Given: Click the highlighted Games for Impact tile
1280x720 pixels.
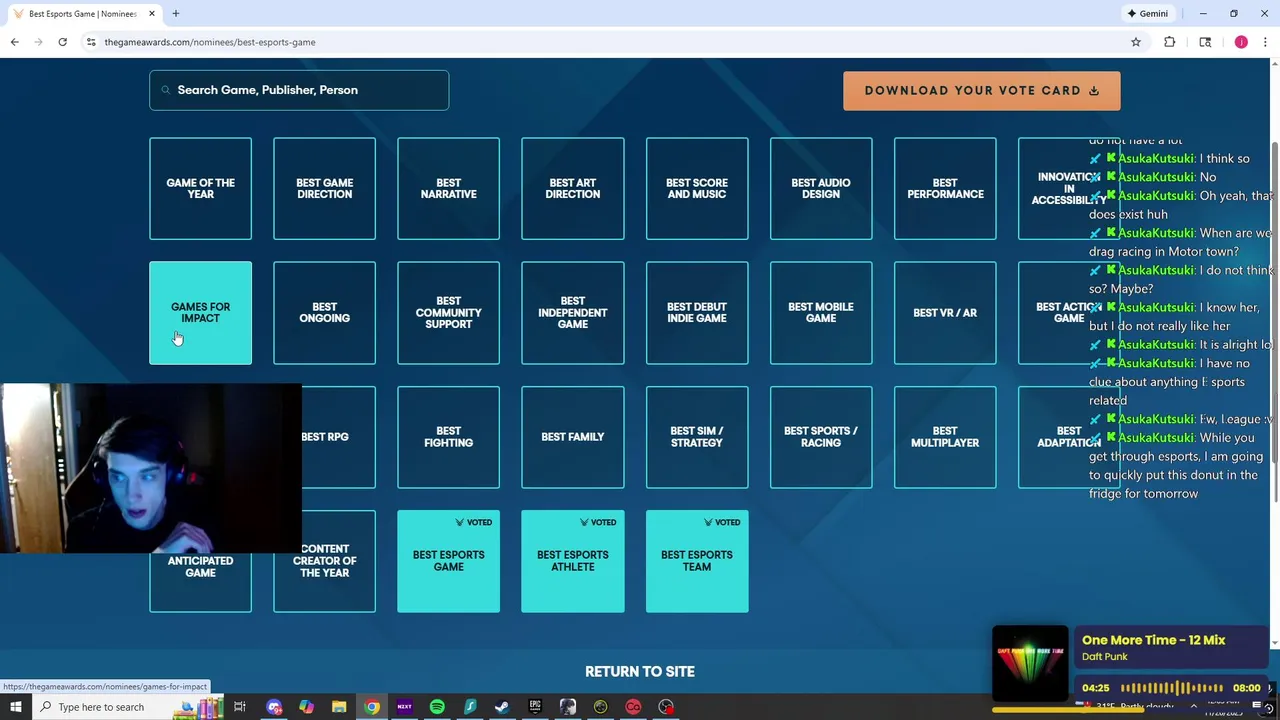Looking at the screenshot, I should (x=200, y=313).
